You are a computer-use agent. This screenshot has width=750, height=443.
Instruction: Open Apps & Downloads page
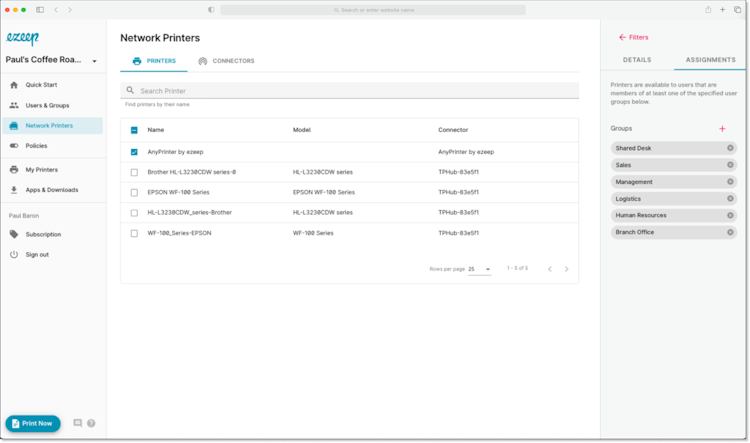tap(53, 189)
